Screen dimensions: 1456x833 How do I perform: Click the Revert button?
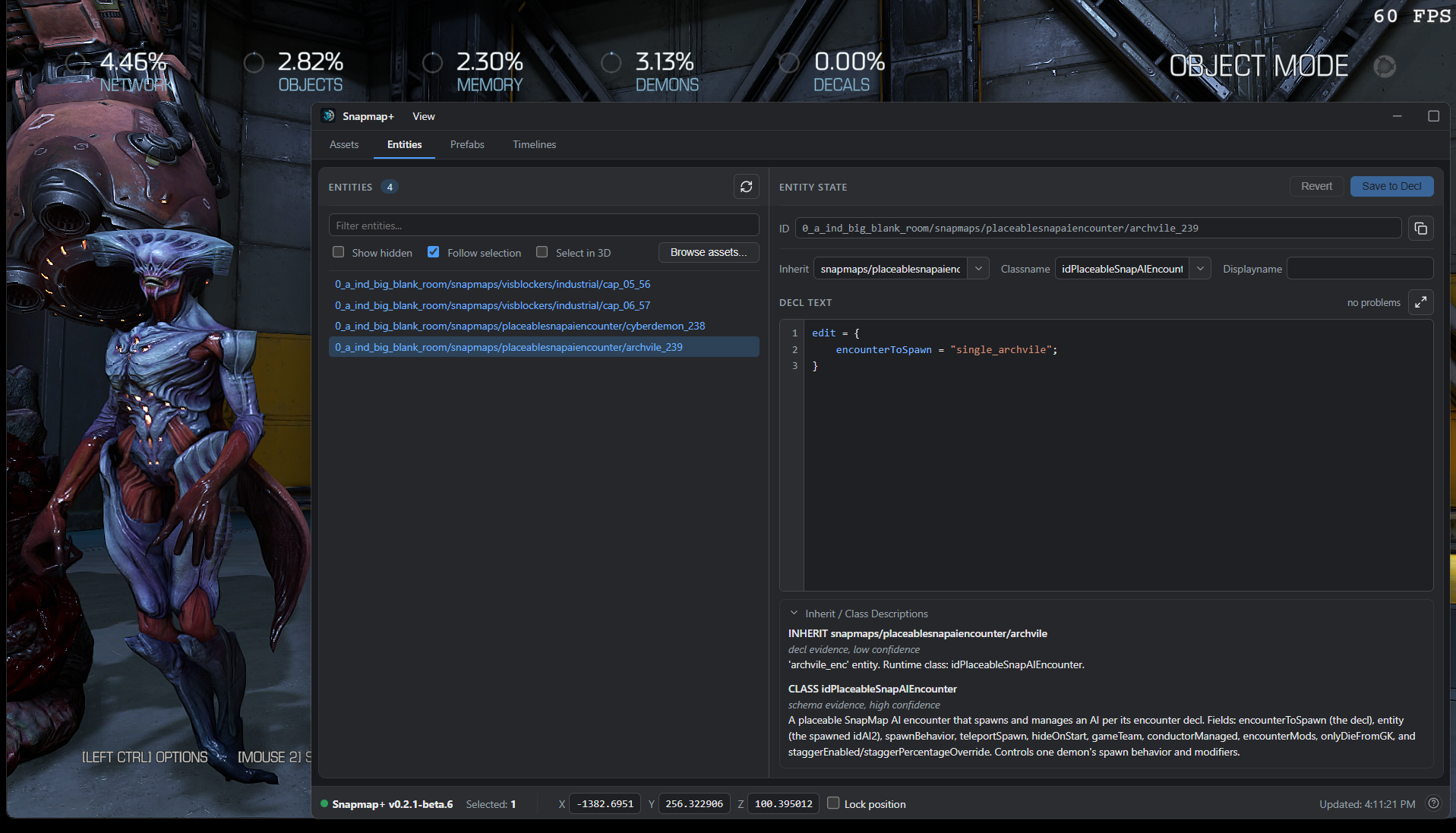coord(1316,186)
